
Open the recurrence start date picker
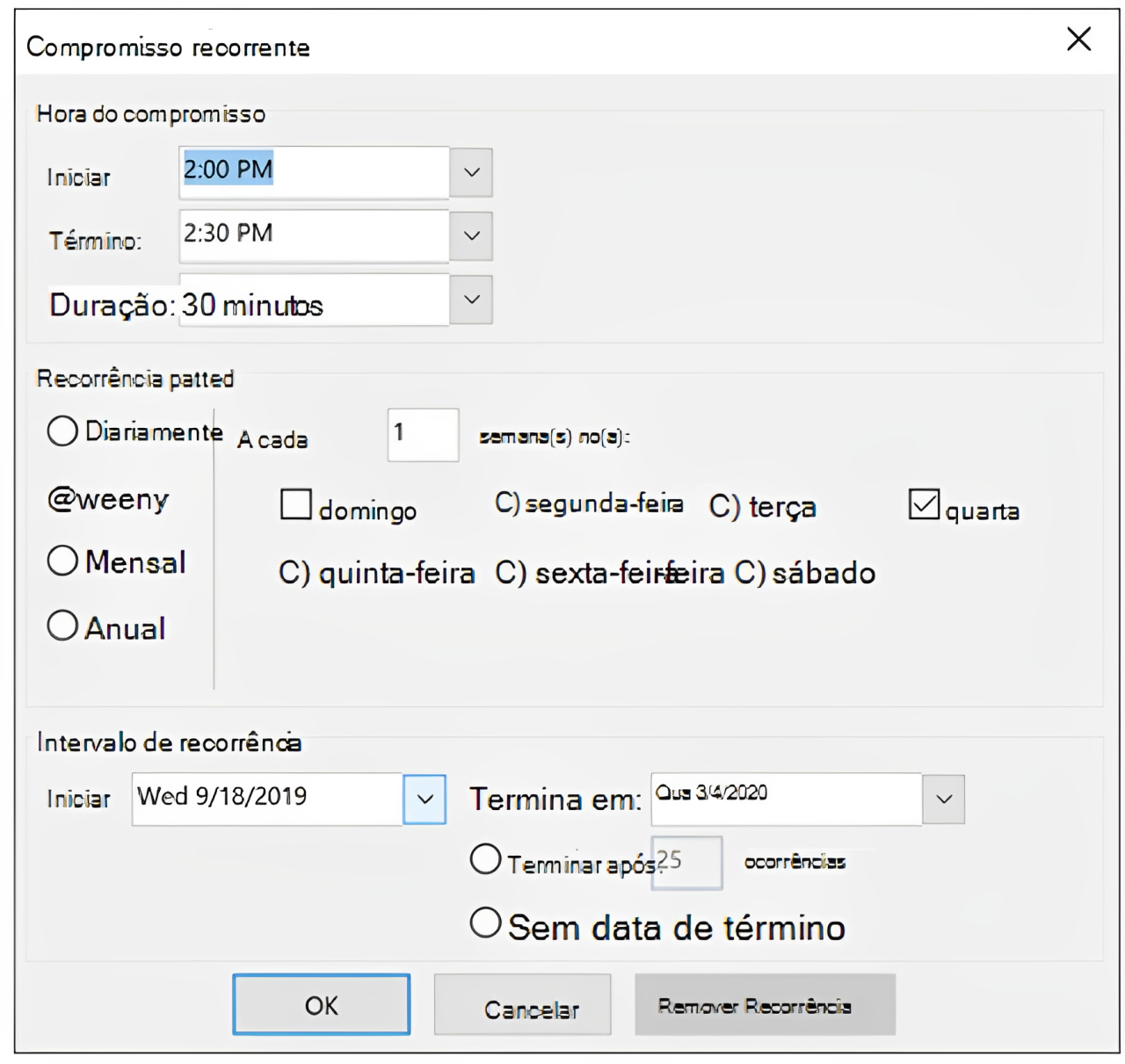[x=425, y=799]
